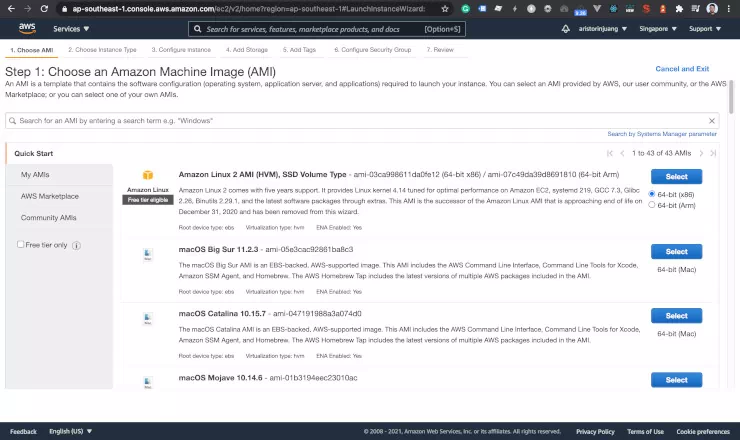Click the "1 to 43 of 43 AMIs" text
The width and height of the screenshot is (740, 440).
click(661, 153)
